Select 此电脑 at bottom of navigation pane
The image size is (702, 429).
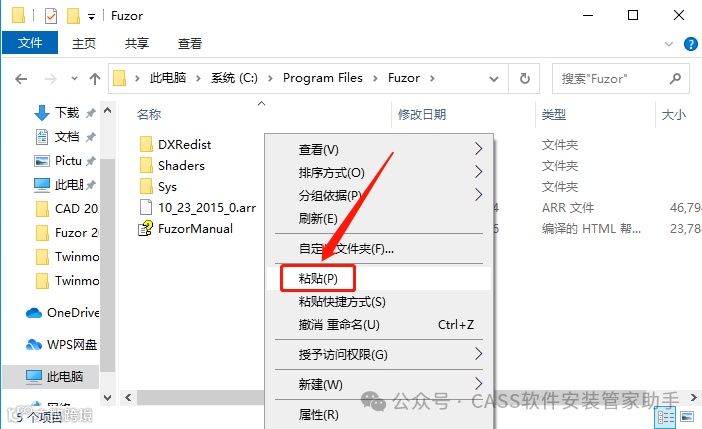coord(51,377)
